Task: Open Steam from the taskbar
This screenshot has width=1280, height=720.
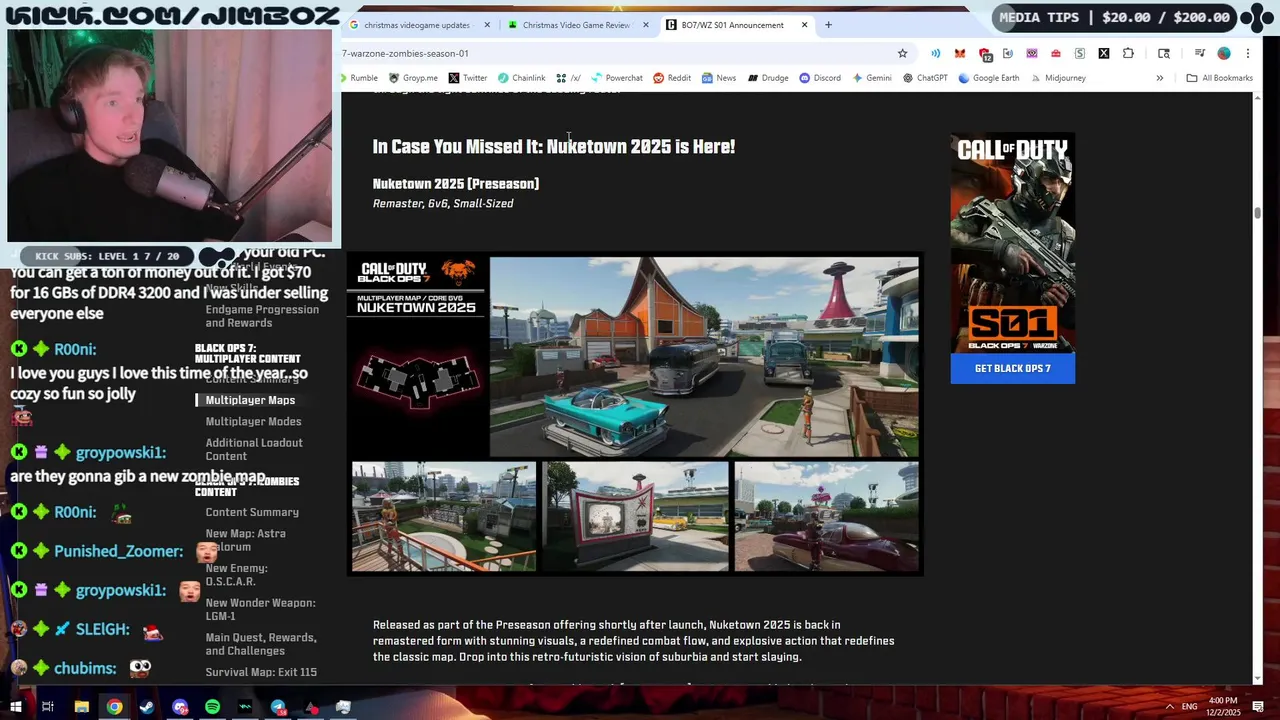Action: (147, 707)
